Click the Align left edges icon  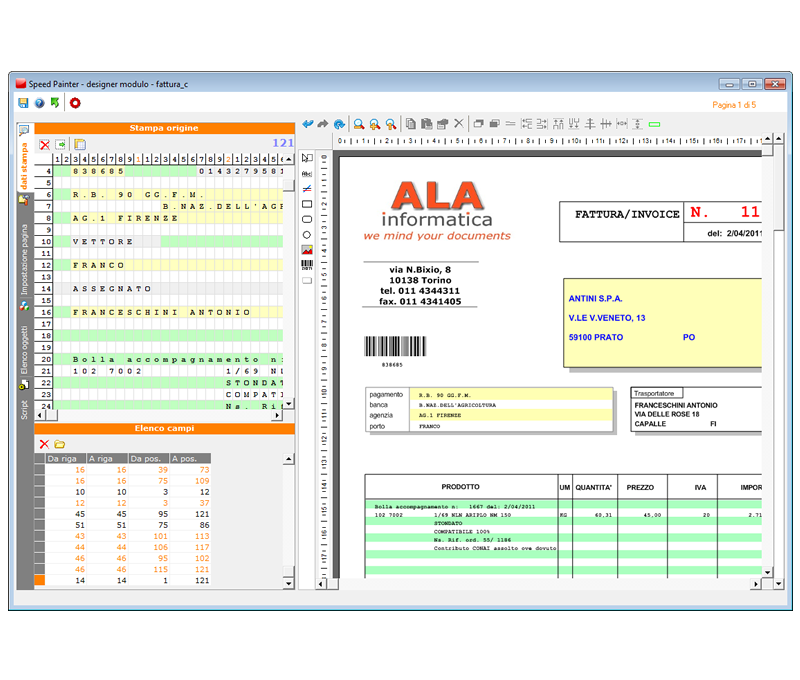(526, 123)
